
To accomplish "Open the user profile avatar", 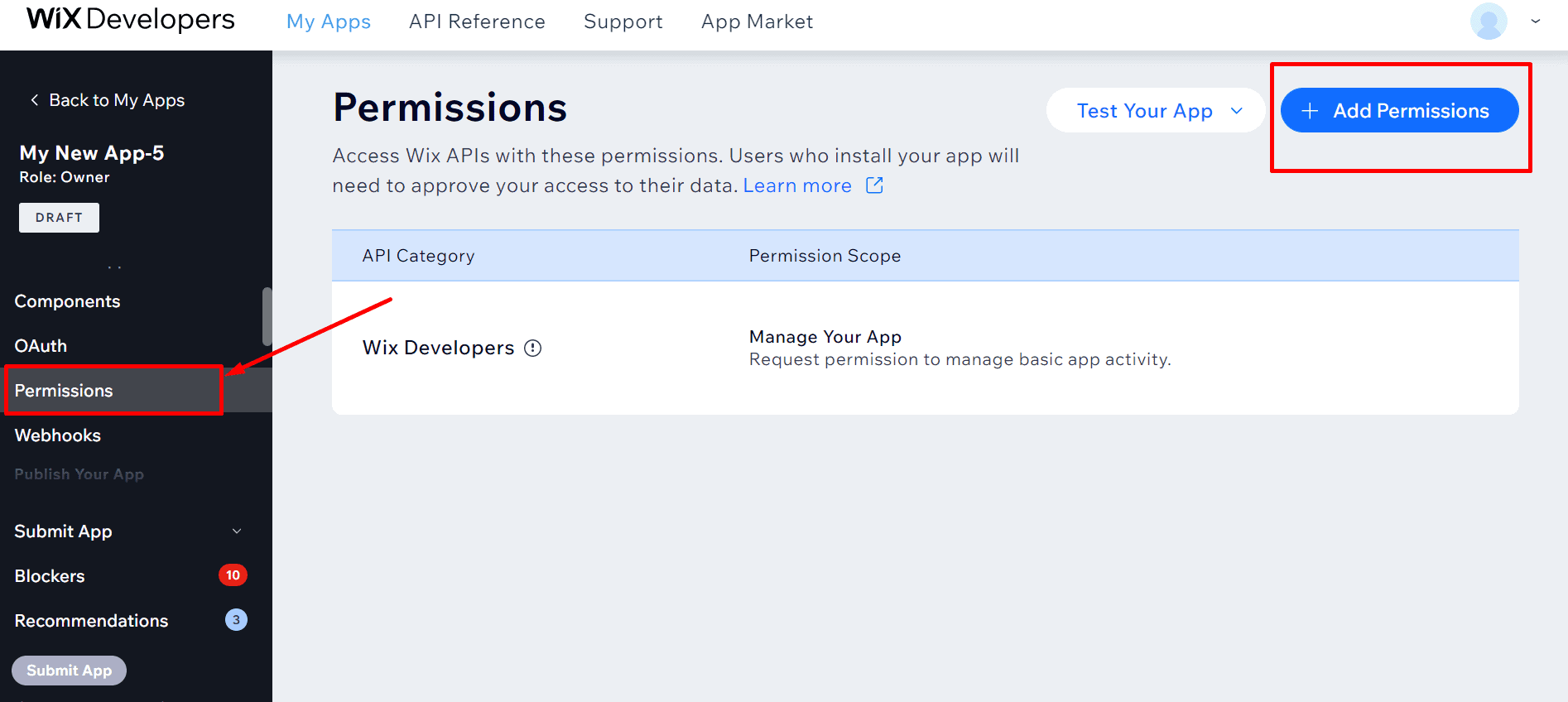I will coord(1489,22).
